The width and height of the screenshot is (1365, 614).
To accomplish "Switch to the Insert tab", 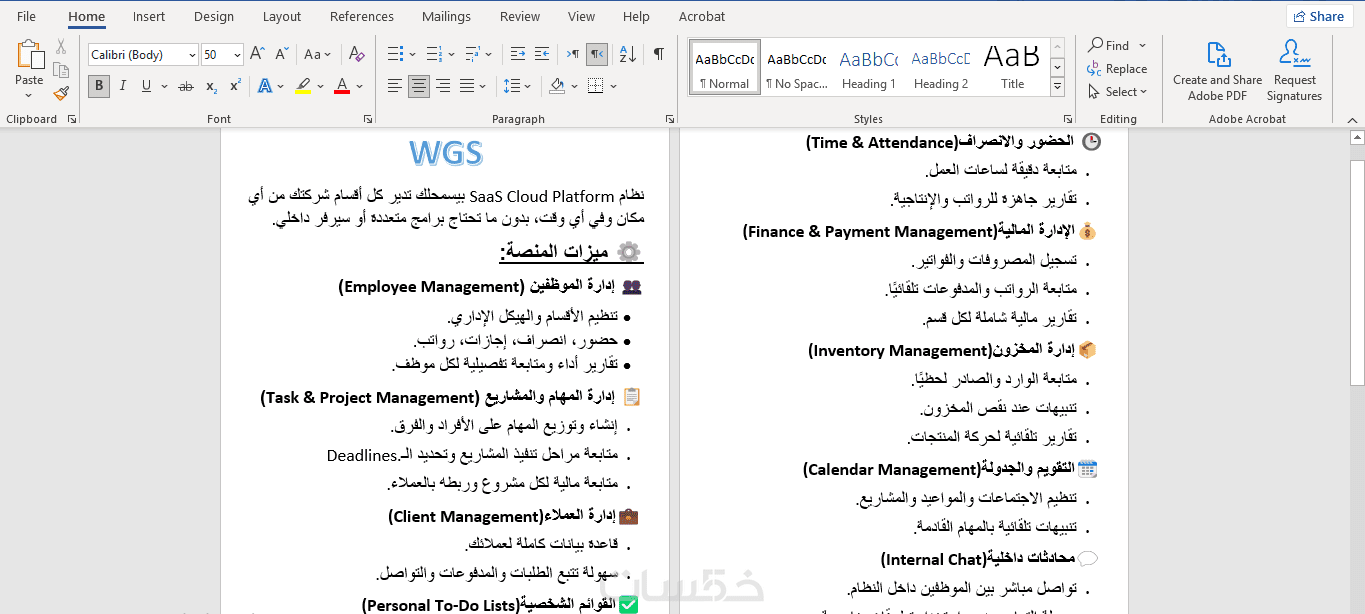I will coord(149,16).
